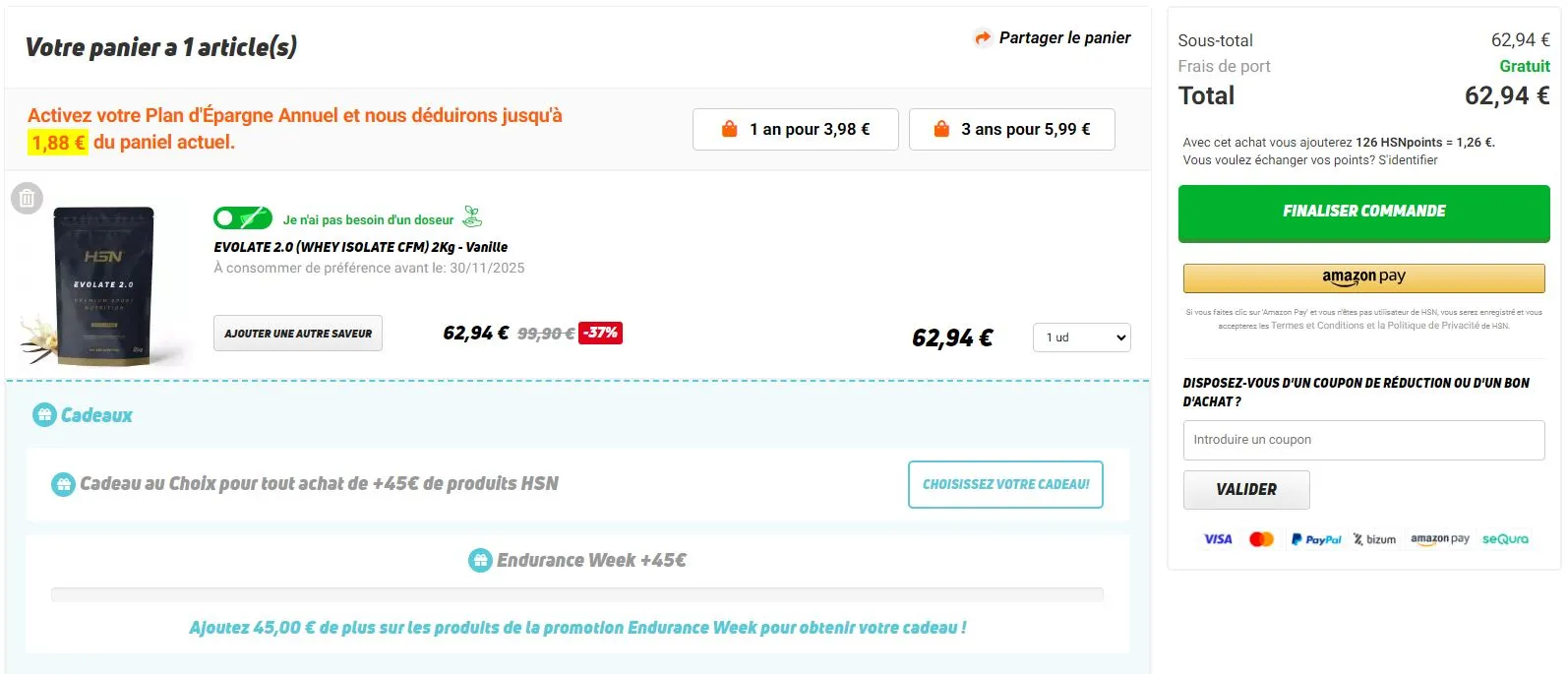
Task: Click the trash icon to remove the article
Action: [x=27, y=198]
